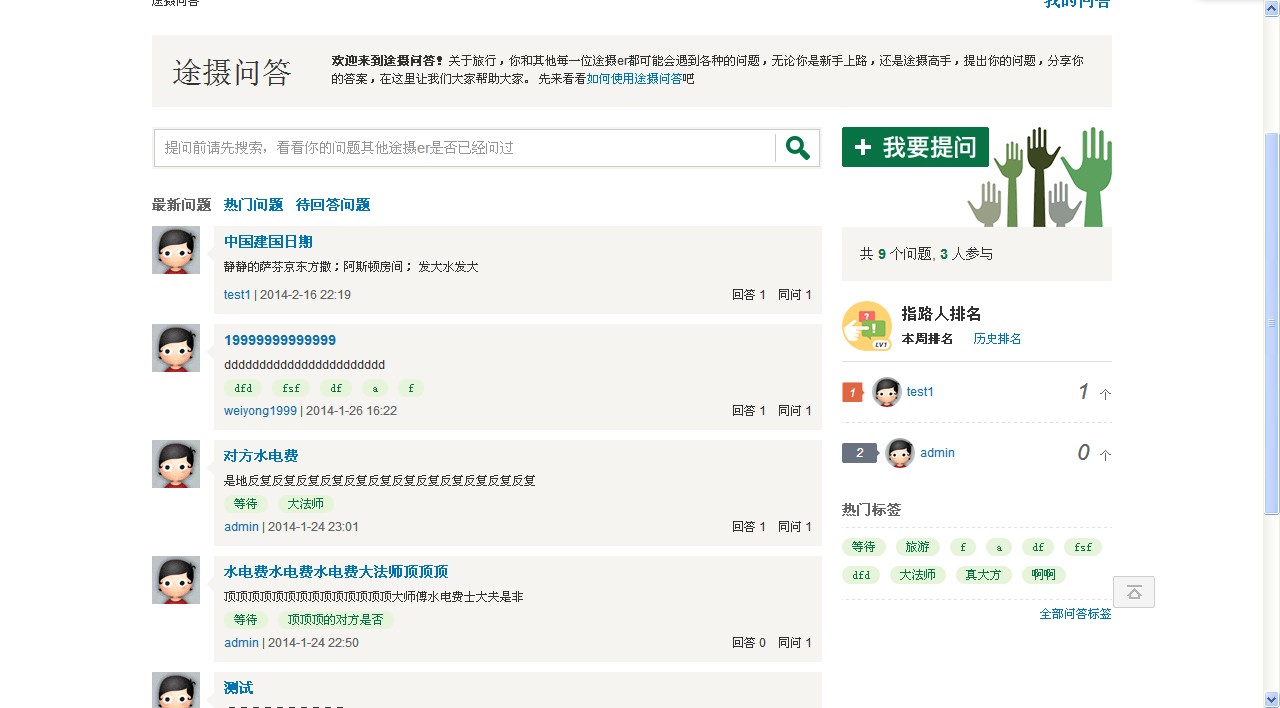Image resolution: width=1280 pixels, height=708 pixels.
Task: Click tag f on 19999999999999 question
Action: tap(411, 388)
